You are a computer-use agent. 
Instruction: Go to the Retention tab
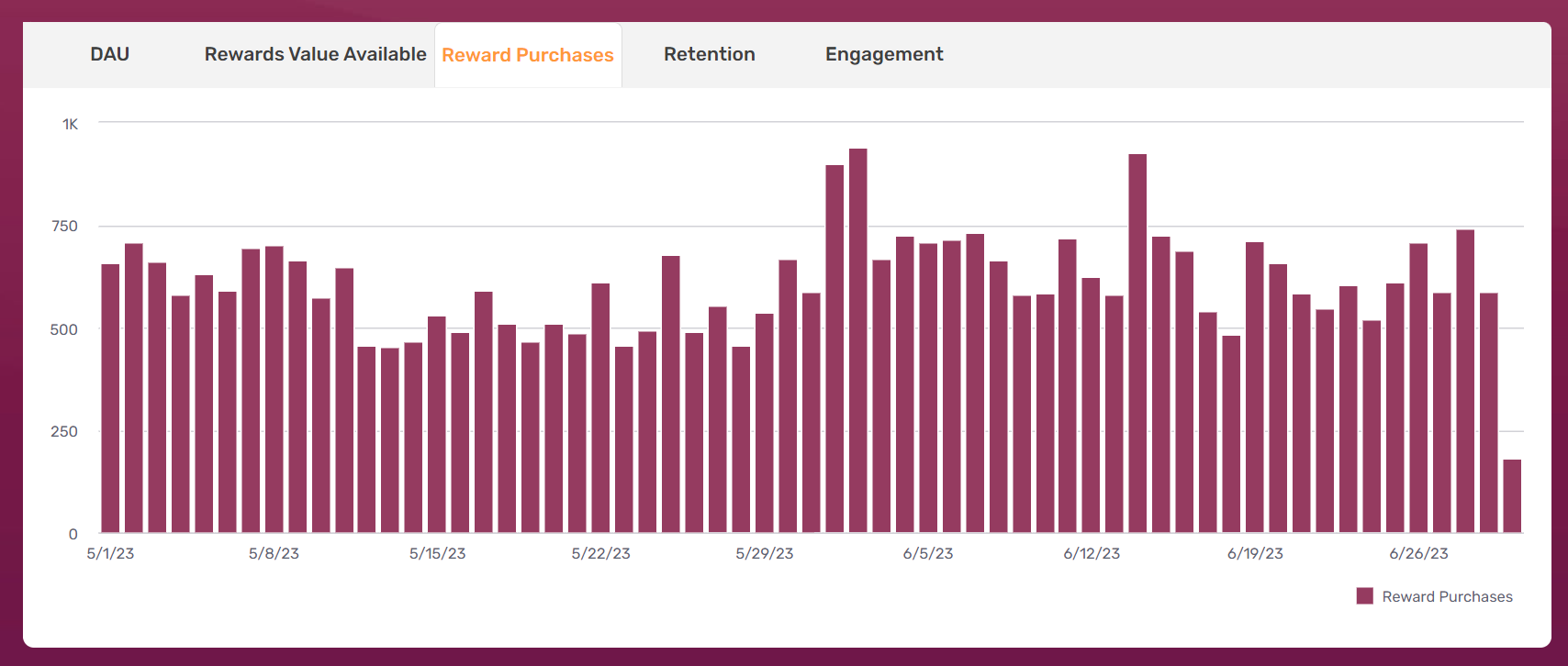tap(709, 54)
